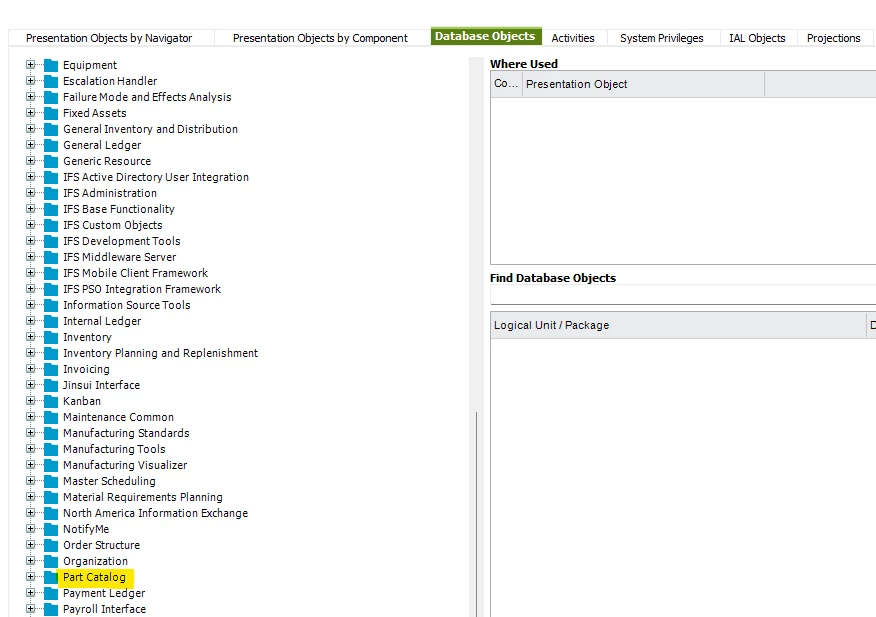This screenshot has height=617, width=876.
Task: Click the North America Information Exchange folder icon
Action: point(51,513)
